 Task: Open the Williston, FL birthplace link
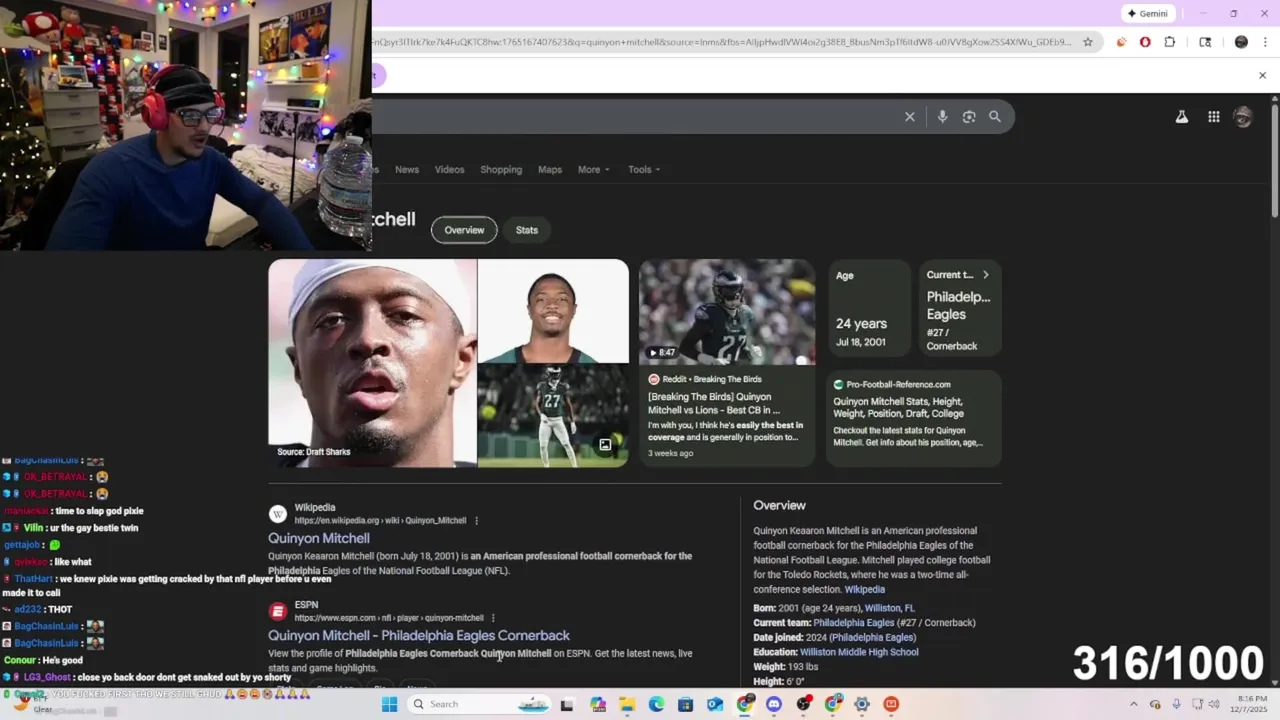click(889, 608)
